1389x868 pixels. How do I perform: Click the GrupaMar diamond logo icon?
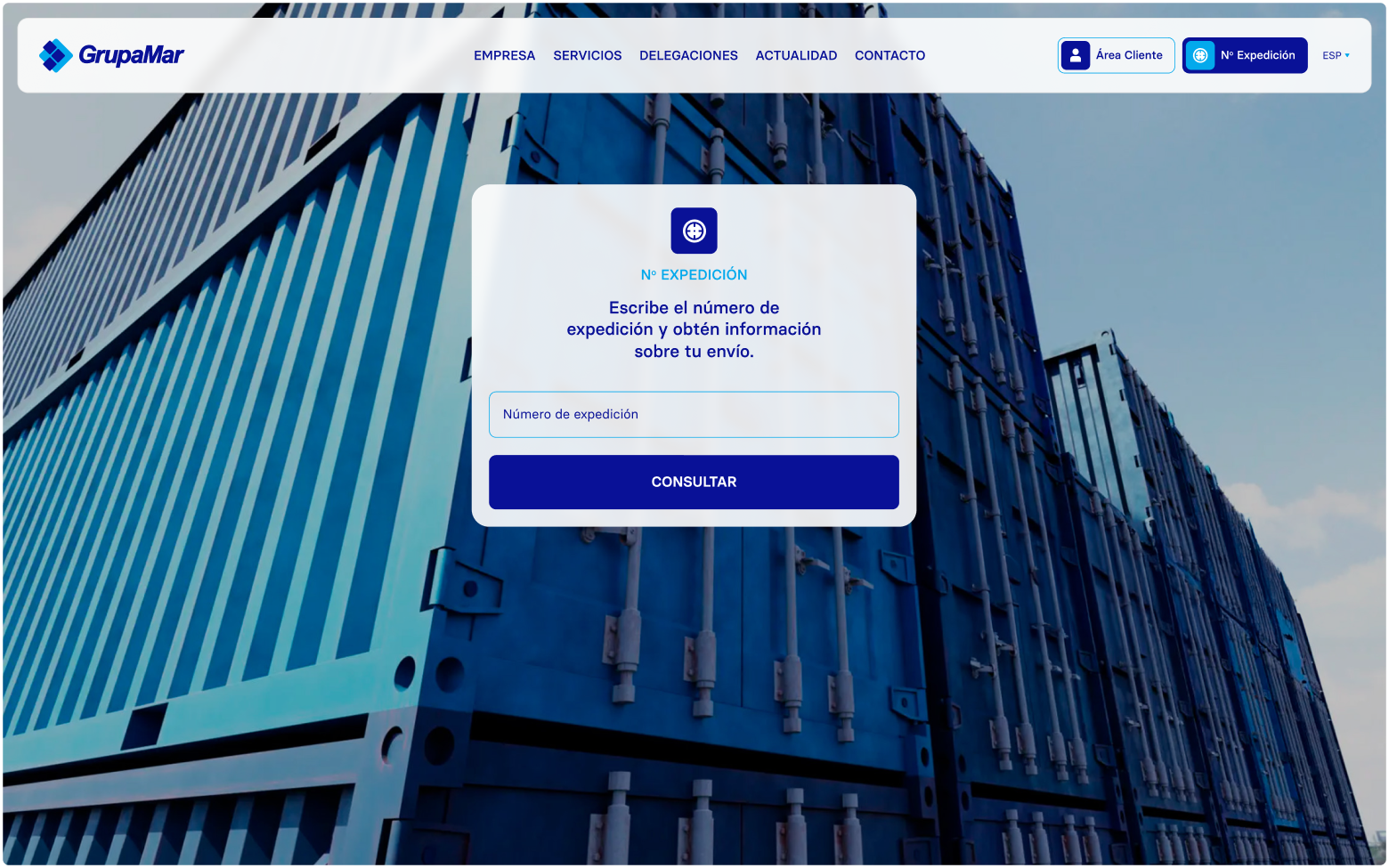point(54,55)
